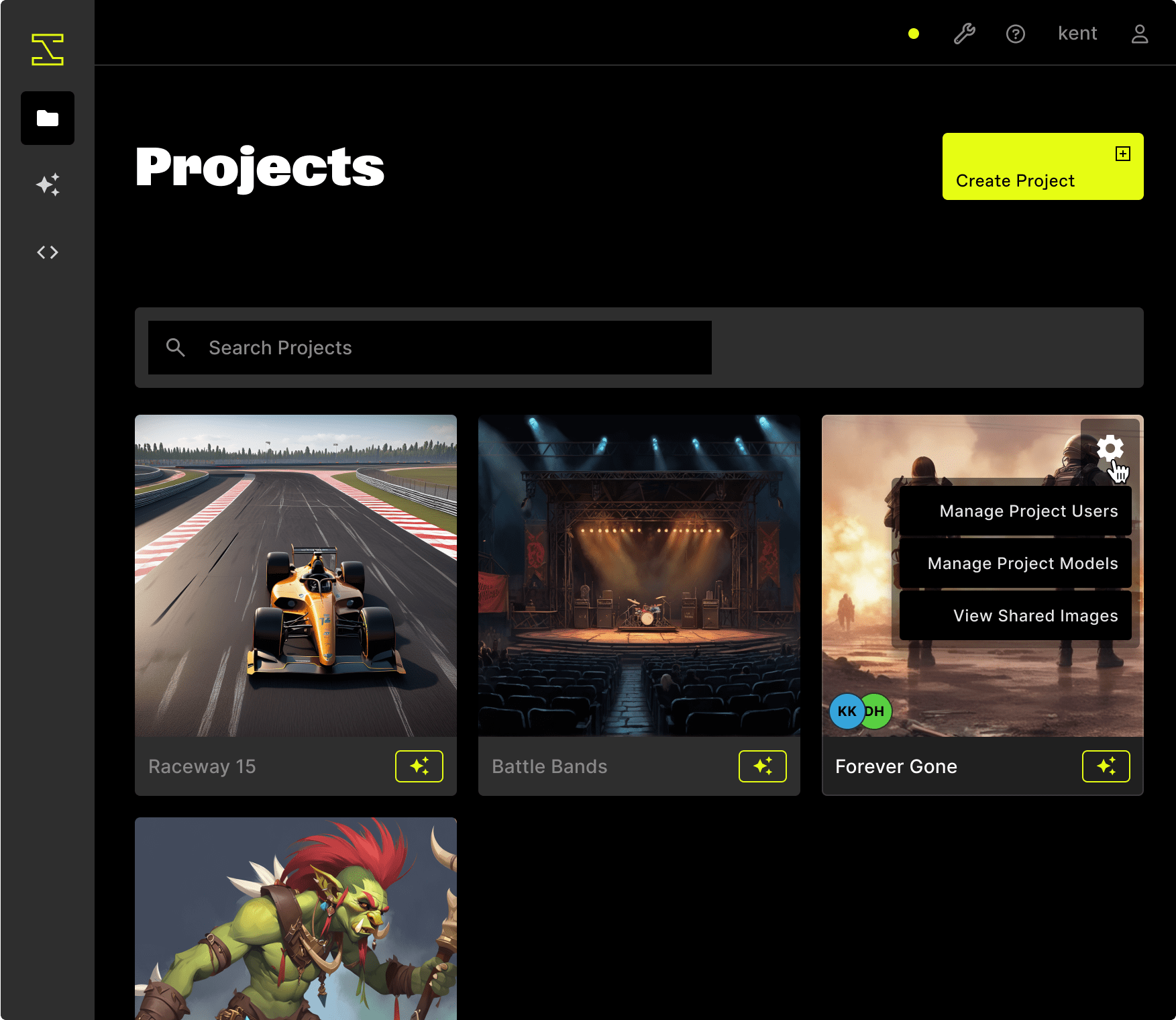Select Manage Project Models from the menu
The height and width of the screenshot is (1020, 1176).
pos(1022,563)
